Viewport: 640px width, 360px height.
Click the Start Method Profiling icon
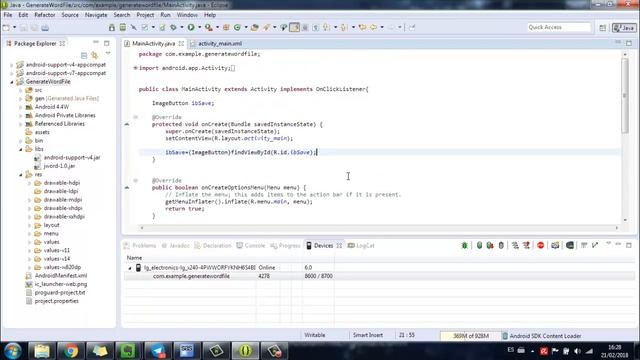pyautogui.click(x=526, y=245)
